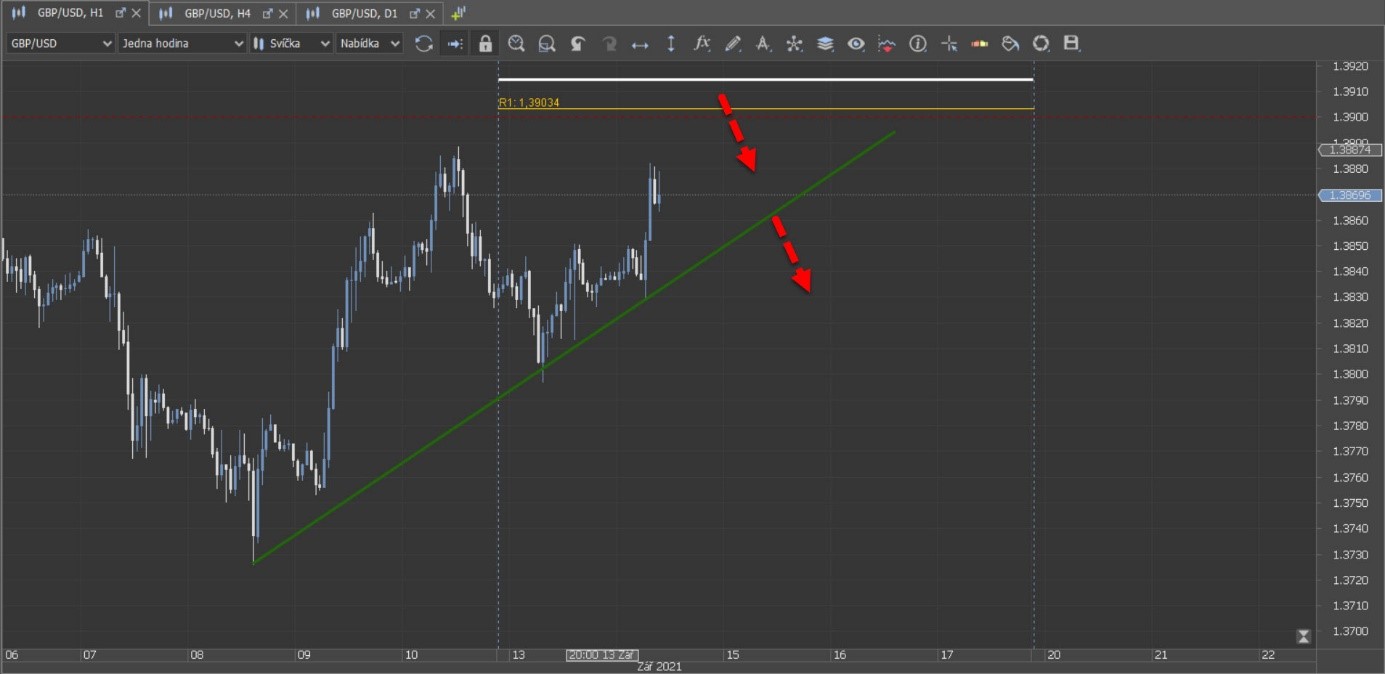
Task: Open the Svíčka chart type dropdown
Action: [290, 43]
